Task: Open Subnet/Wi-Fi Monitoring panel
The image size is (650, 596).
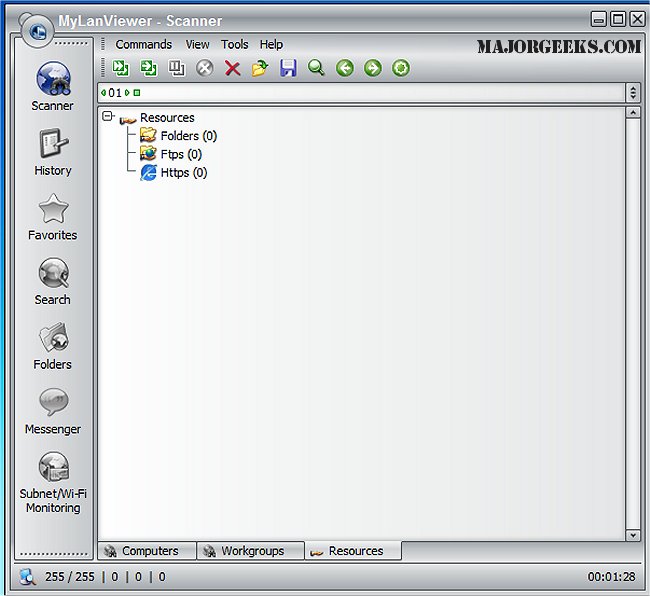Action: tap(53, 482)
